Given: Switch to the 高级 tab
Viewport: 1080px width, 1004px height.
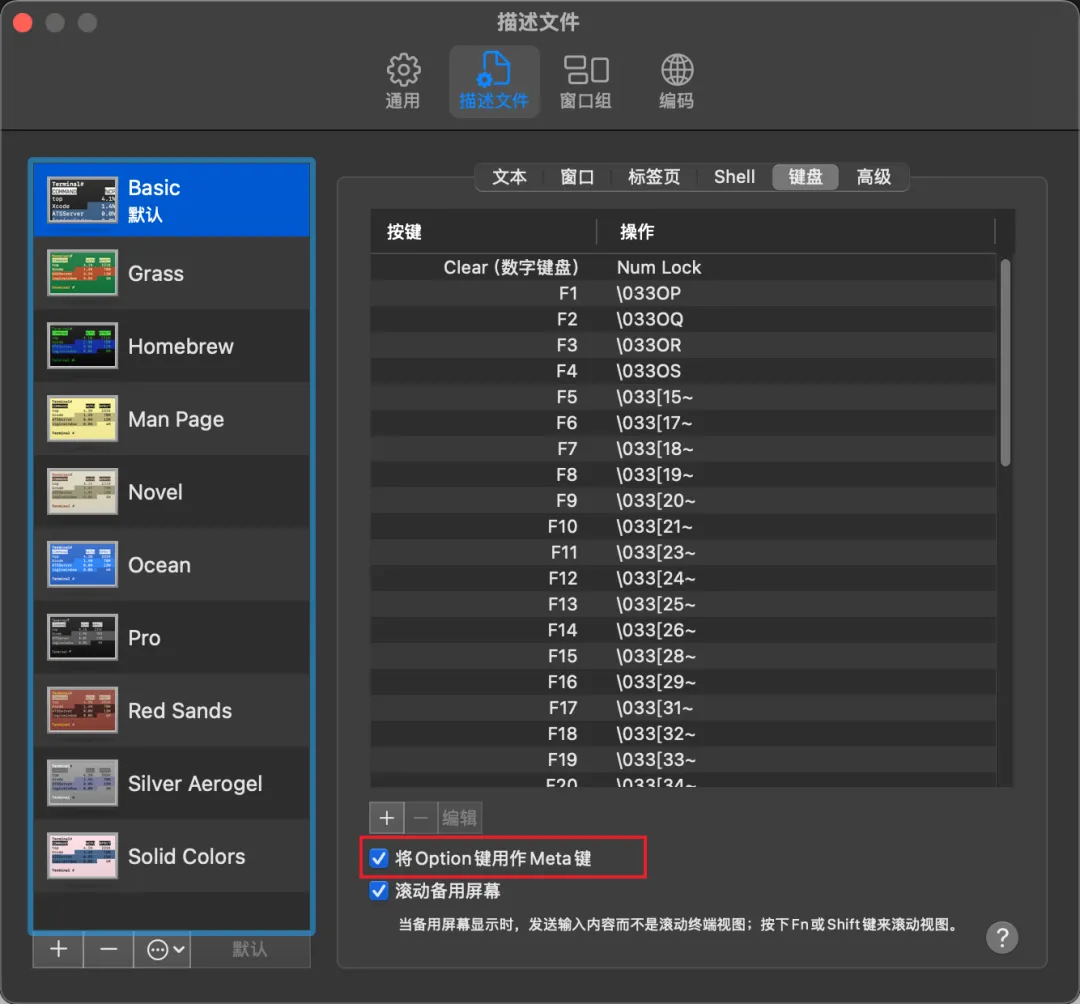Looking at the screenshot, I should [873, 177].
